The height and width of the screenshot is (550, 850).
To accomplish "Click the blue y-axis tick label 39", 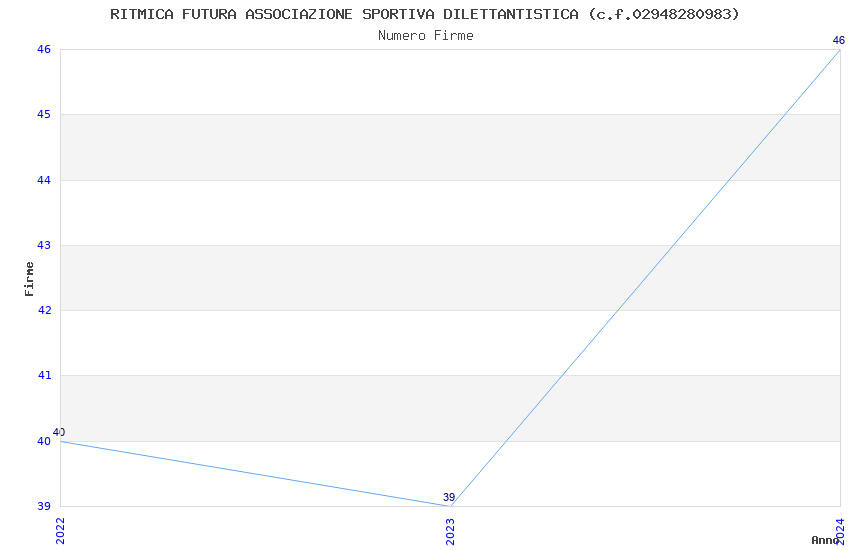I will point(44,506).
